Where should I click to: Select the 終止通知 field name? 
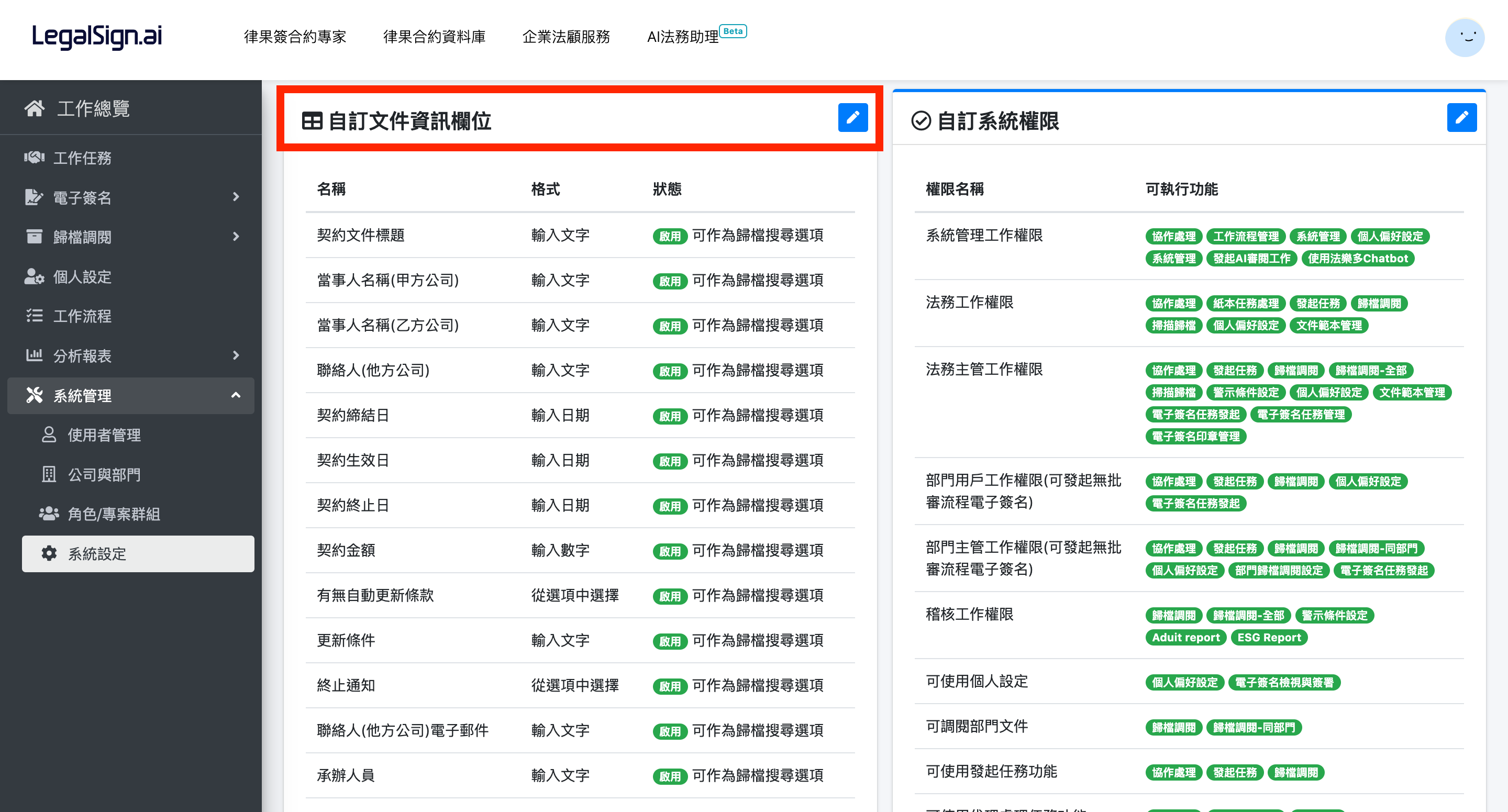346,685
